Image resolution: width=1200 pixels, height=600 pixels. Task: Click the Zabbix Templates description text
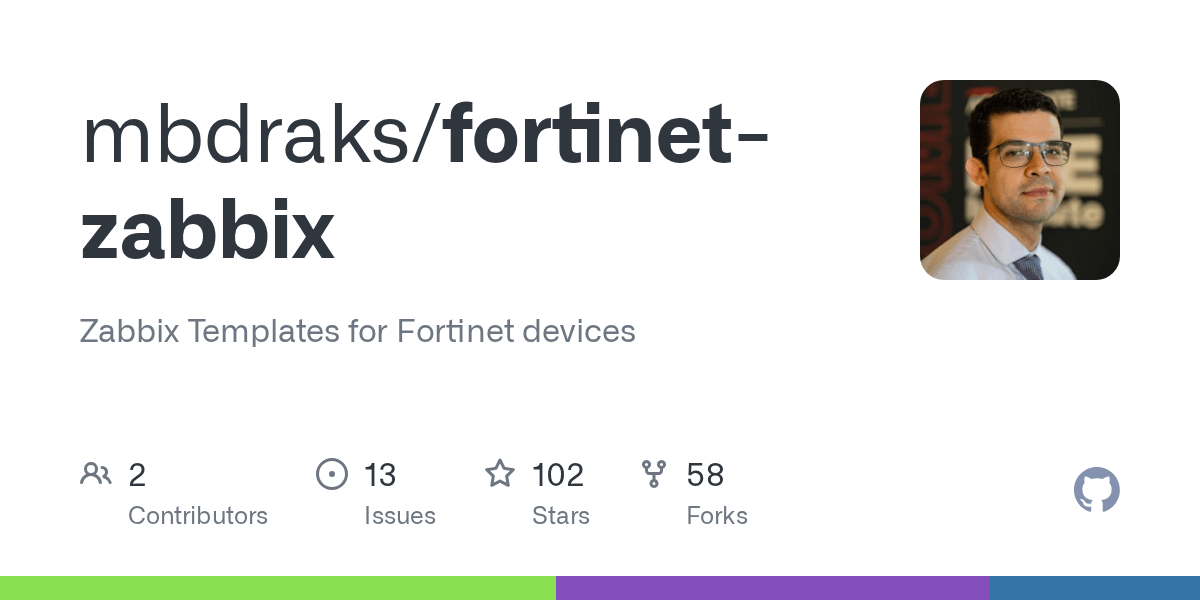(x=357, y=331)
